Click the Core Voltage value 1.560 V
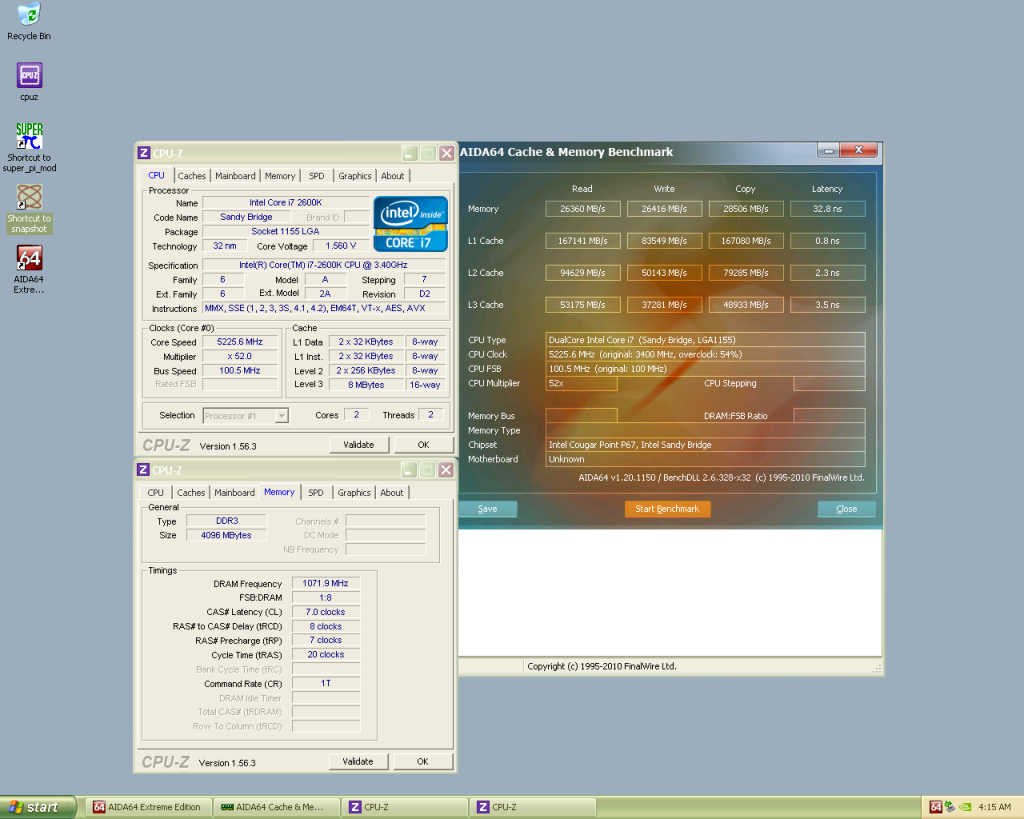 click(340, 246)
